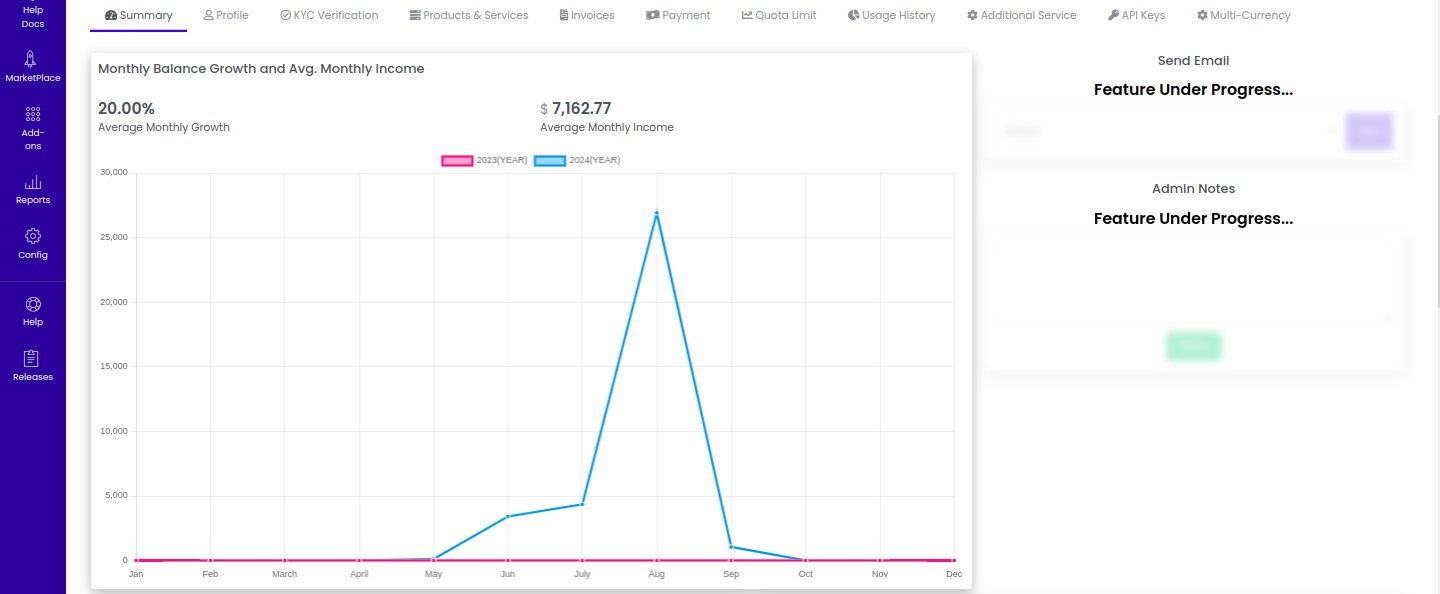
Task: Switch to the Quota Limit tab
Action: pyautogui.click(x=779, y=15)
